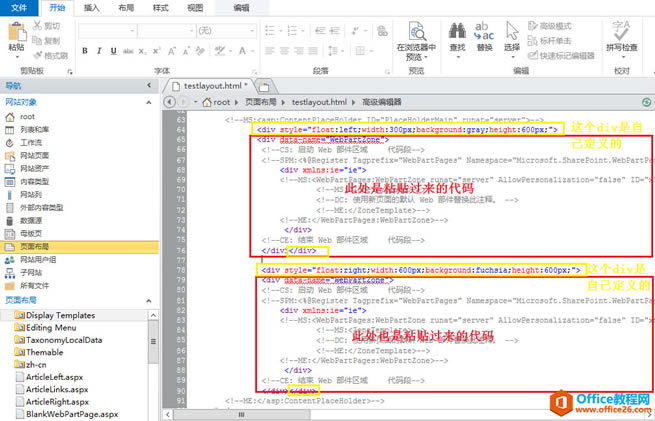Select the 格式刷 format painter
Screen dimensions: 655x421
(51, 56)
